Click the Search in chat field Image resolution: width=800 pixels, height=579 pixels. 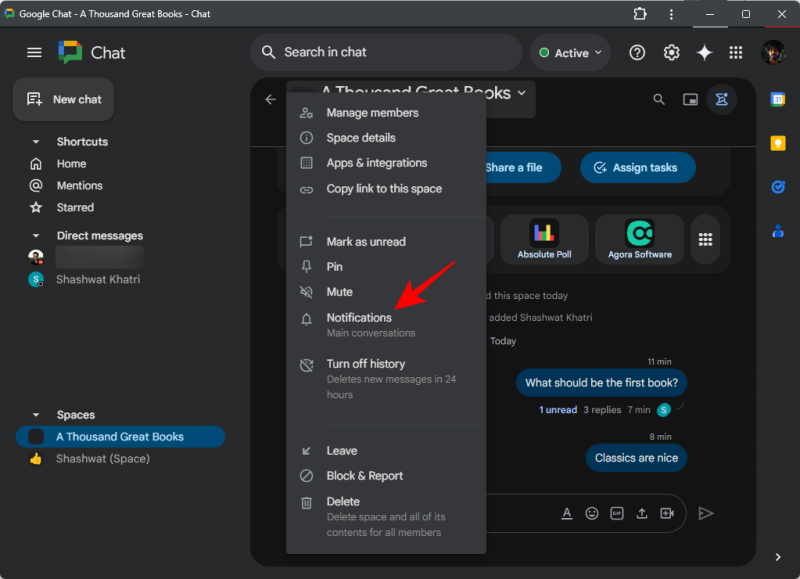click(x=385, y=52)
